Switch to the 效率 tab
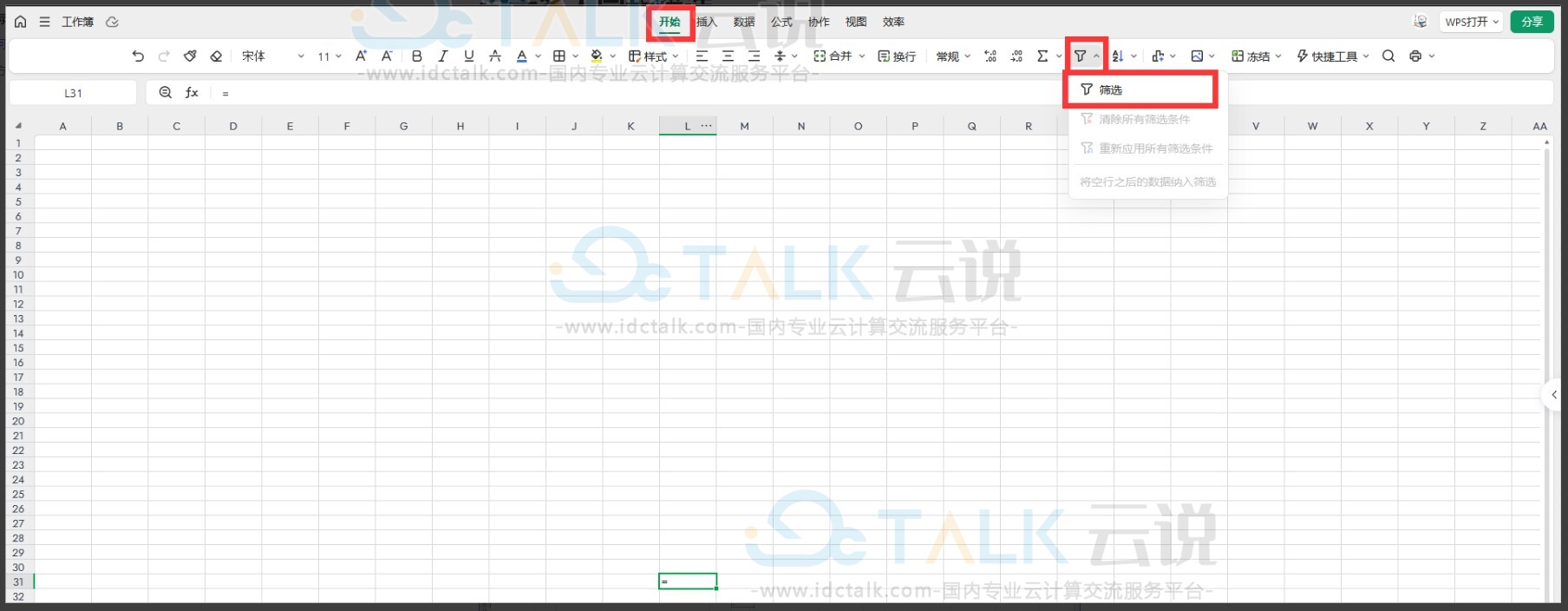The height and width of the screenshot is (611, 1568). [x=893, y=22]
